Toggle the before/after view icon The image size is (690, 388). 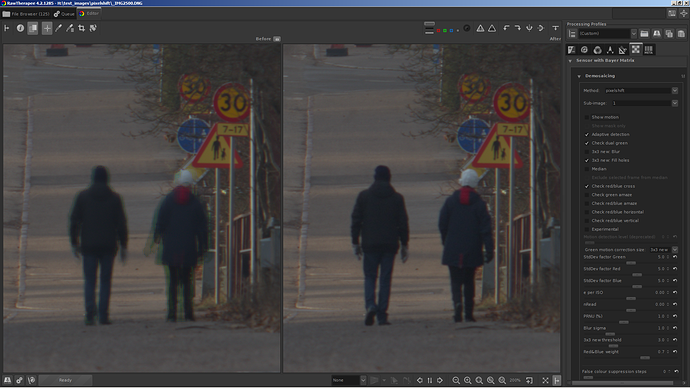[x=33, y=28]
